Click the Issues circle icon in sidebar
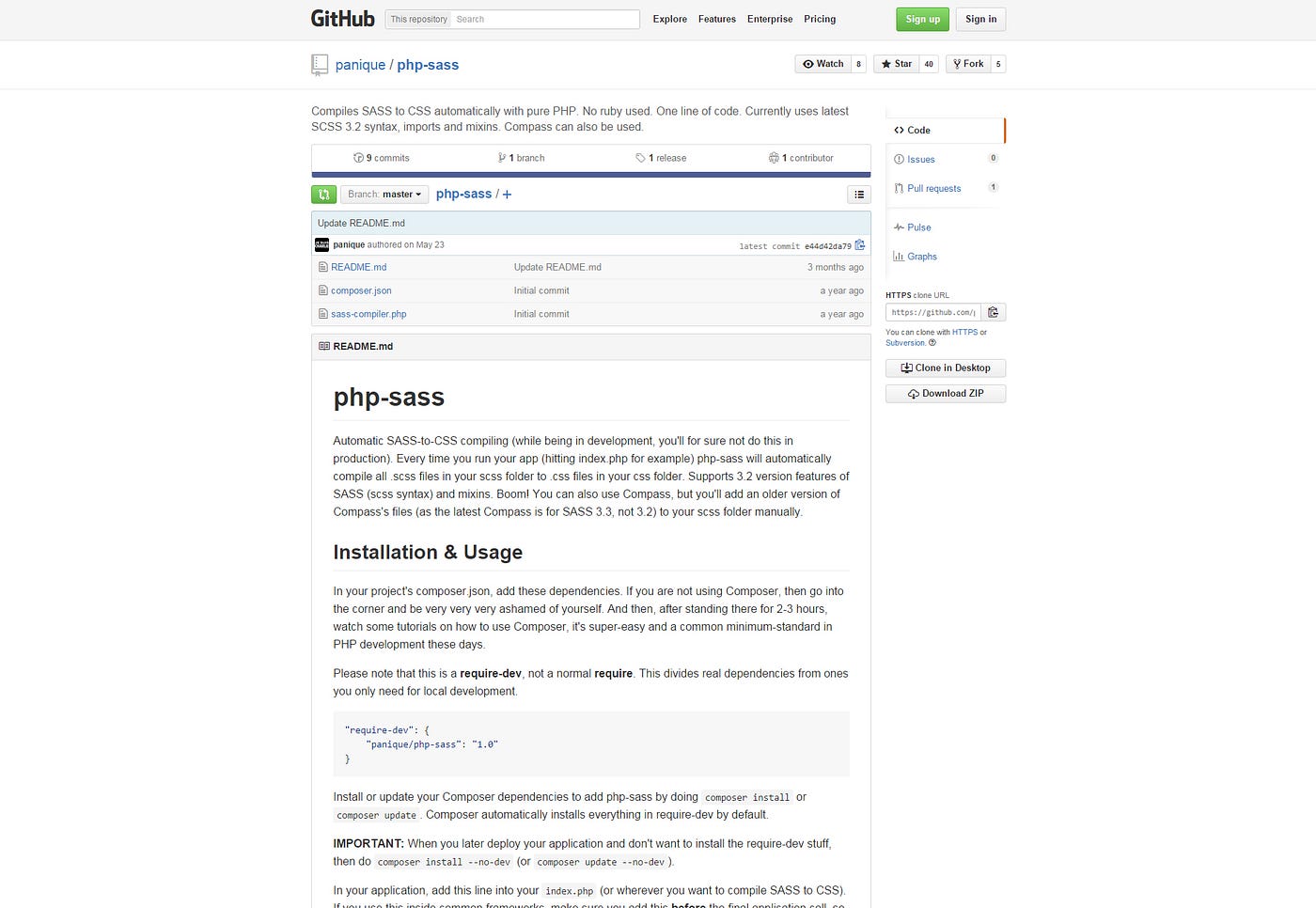This screenshot has width=1316, height=908. (x=899, y=160)
